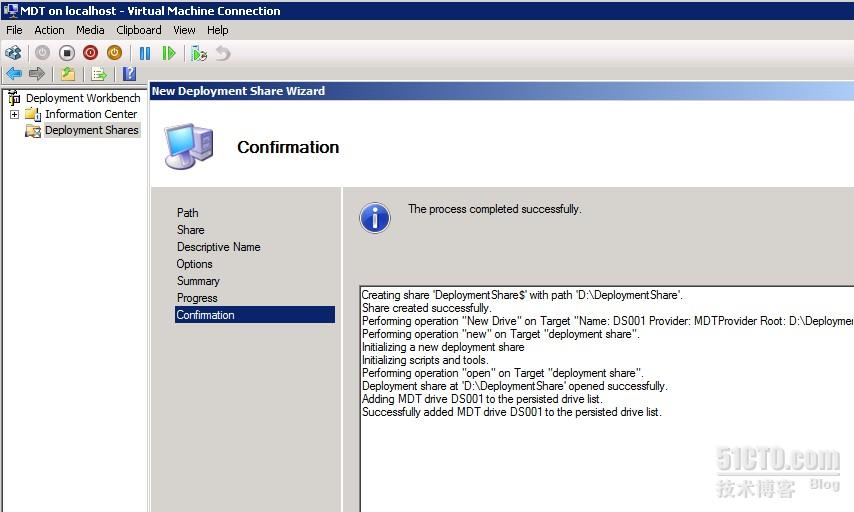
Task: Click the Workbench Help question icon
Action: [x=129, y=74]
